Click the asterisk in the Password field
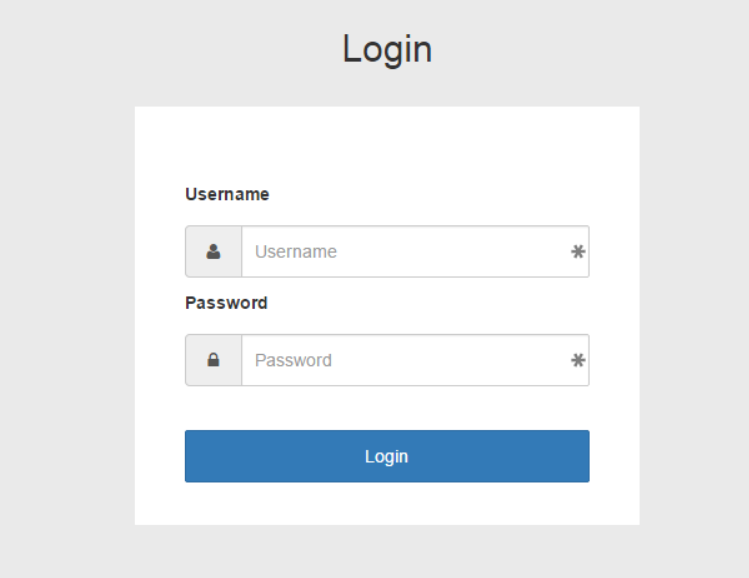This screenshot has height=578, width=749. 578,360
